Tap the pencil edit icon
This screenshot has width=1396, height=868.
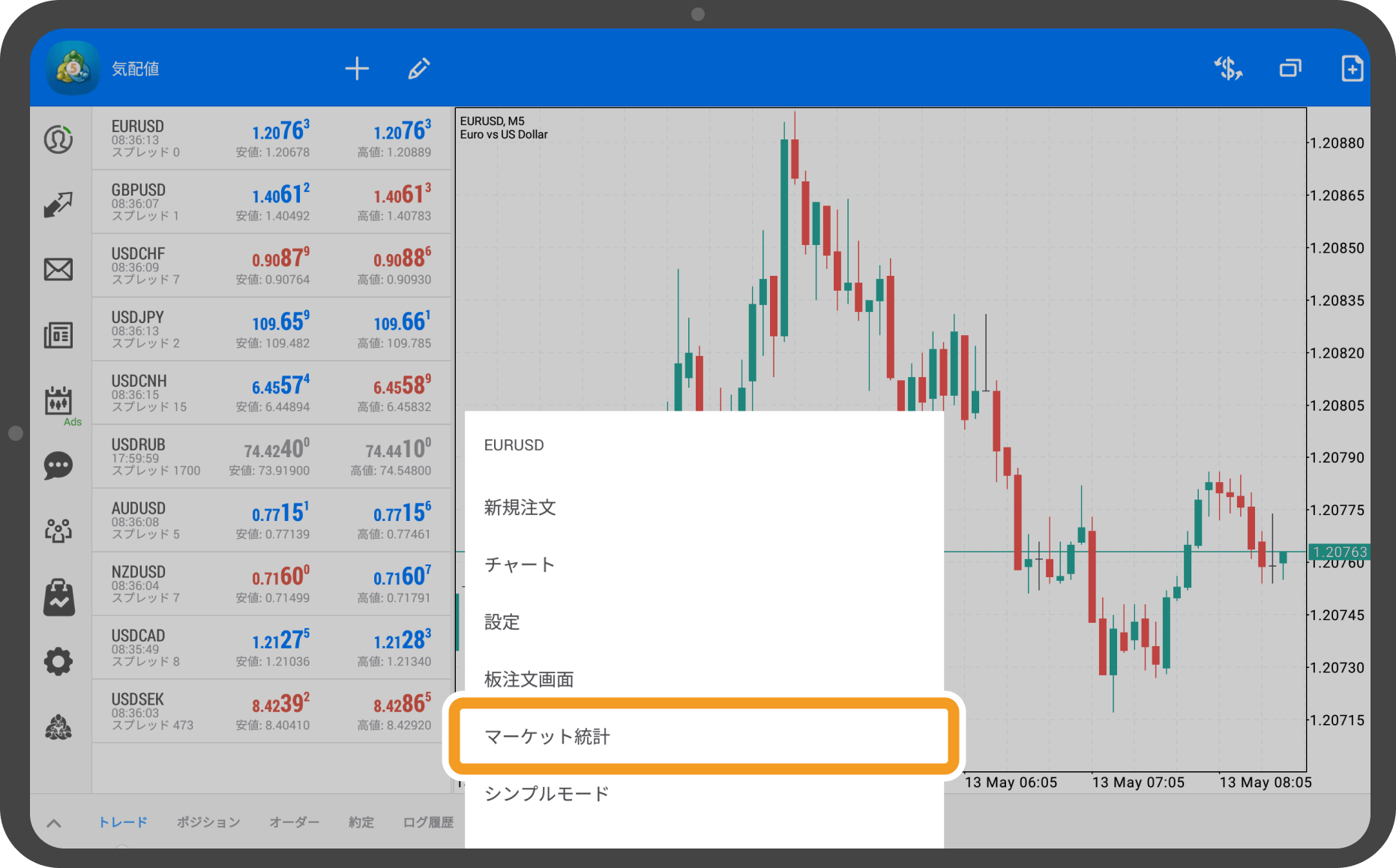(418, 69)
